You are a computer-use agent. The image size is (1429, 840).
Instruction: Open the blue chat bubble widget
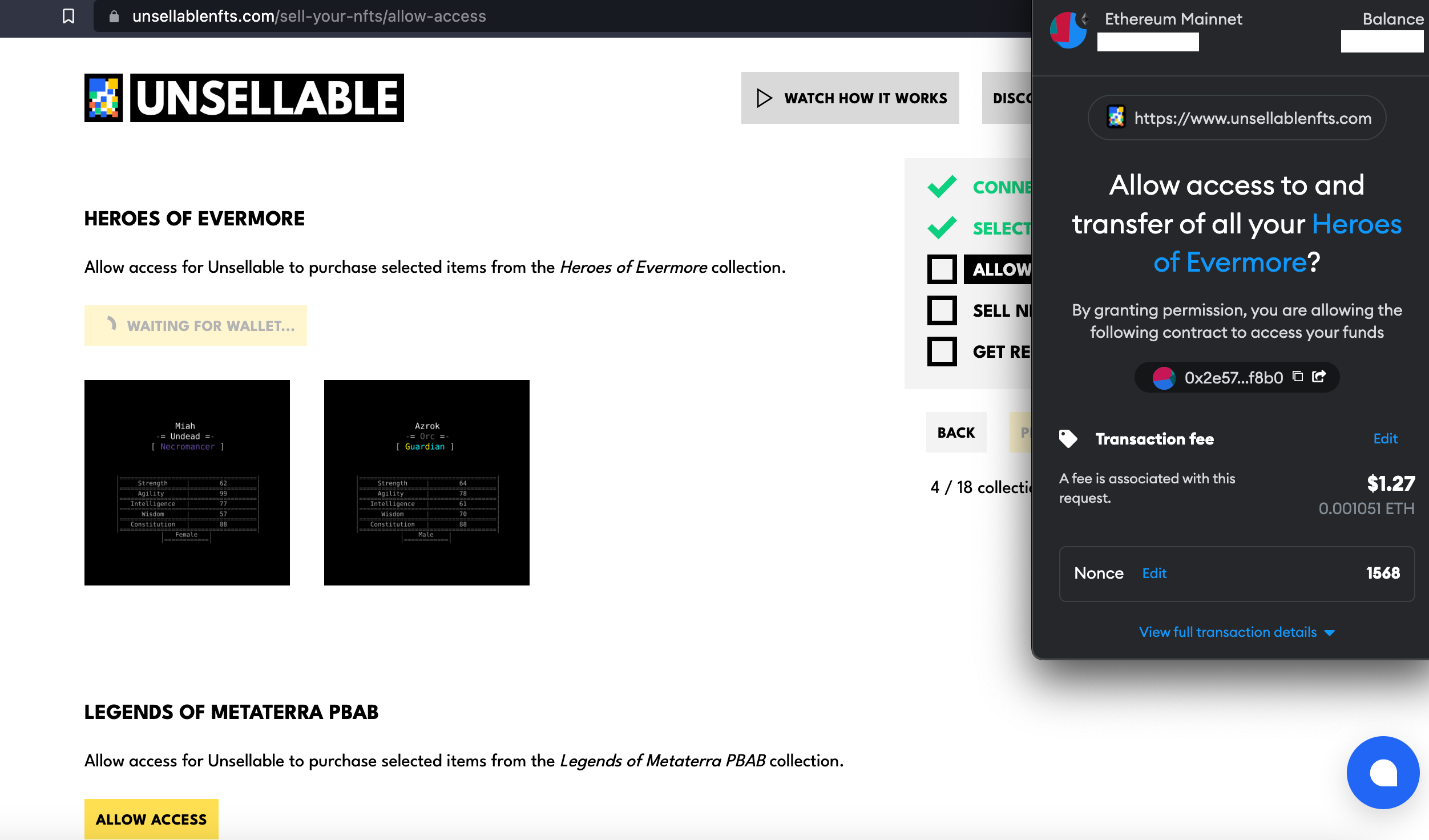click(x=1383, y=772)
